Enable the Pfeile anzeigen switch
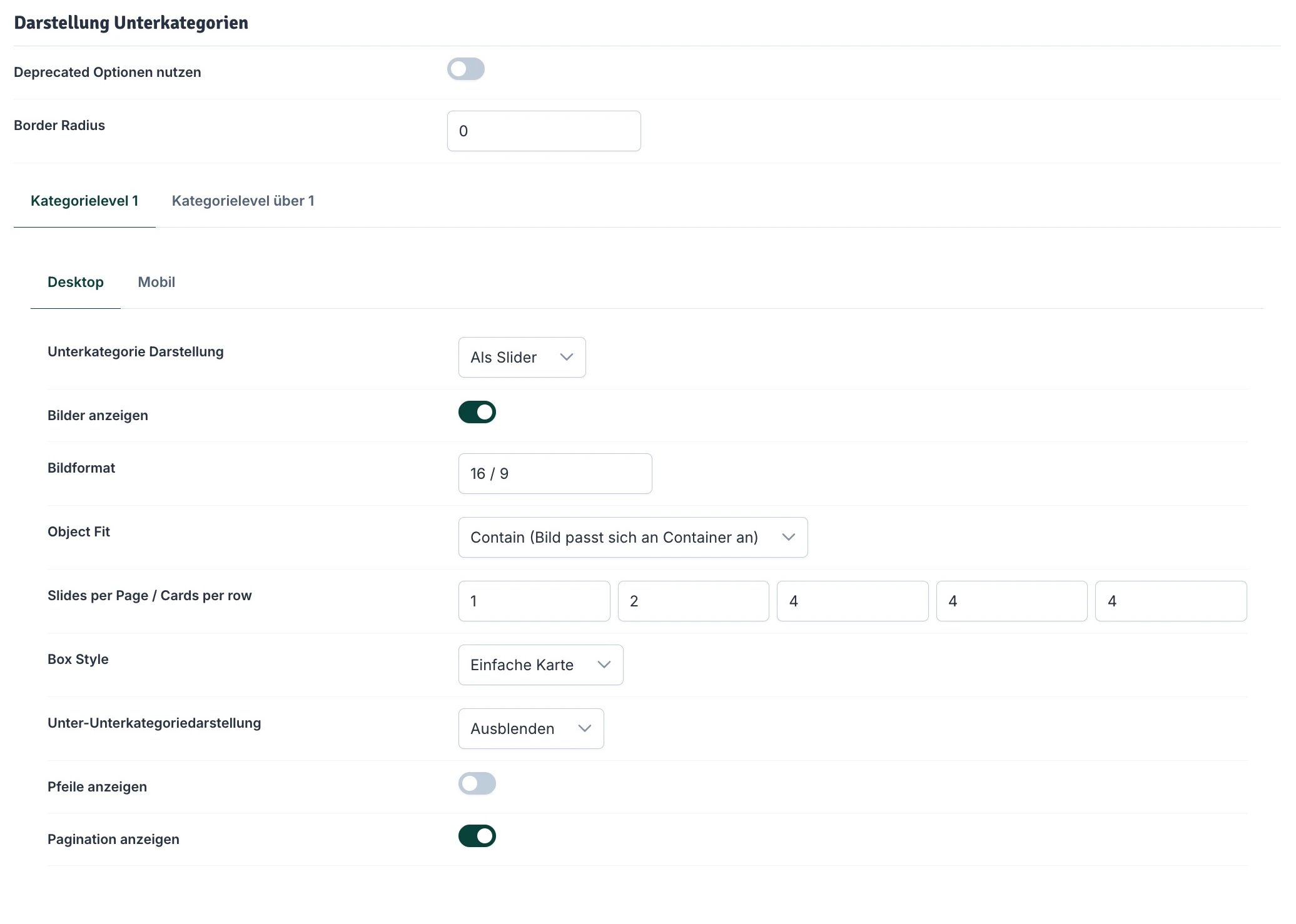Screen dimensions: 1296x924 [477, 783]
